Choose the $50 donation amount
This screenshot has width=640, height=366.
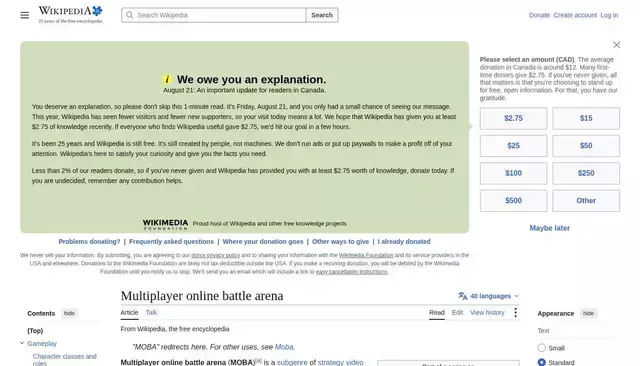[586, 146]
